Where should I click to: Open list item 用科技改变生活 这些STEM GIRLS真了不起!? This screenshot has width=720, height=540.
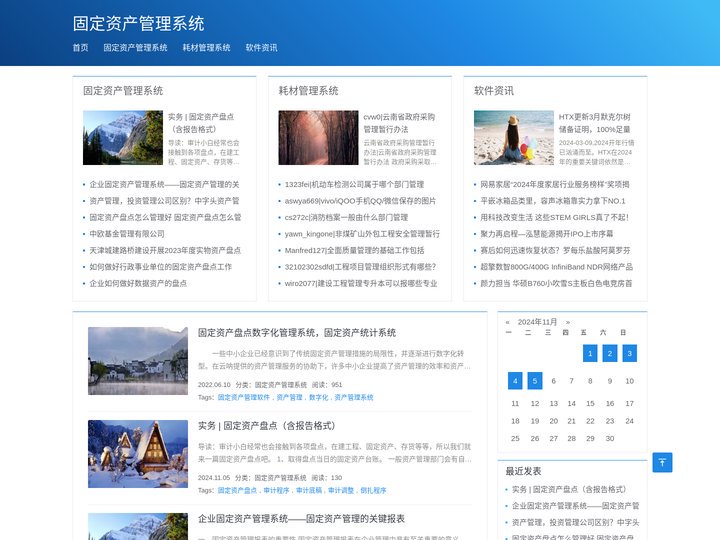[554, 217]
